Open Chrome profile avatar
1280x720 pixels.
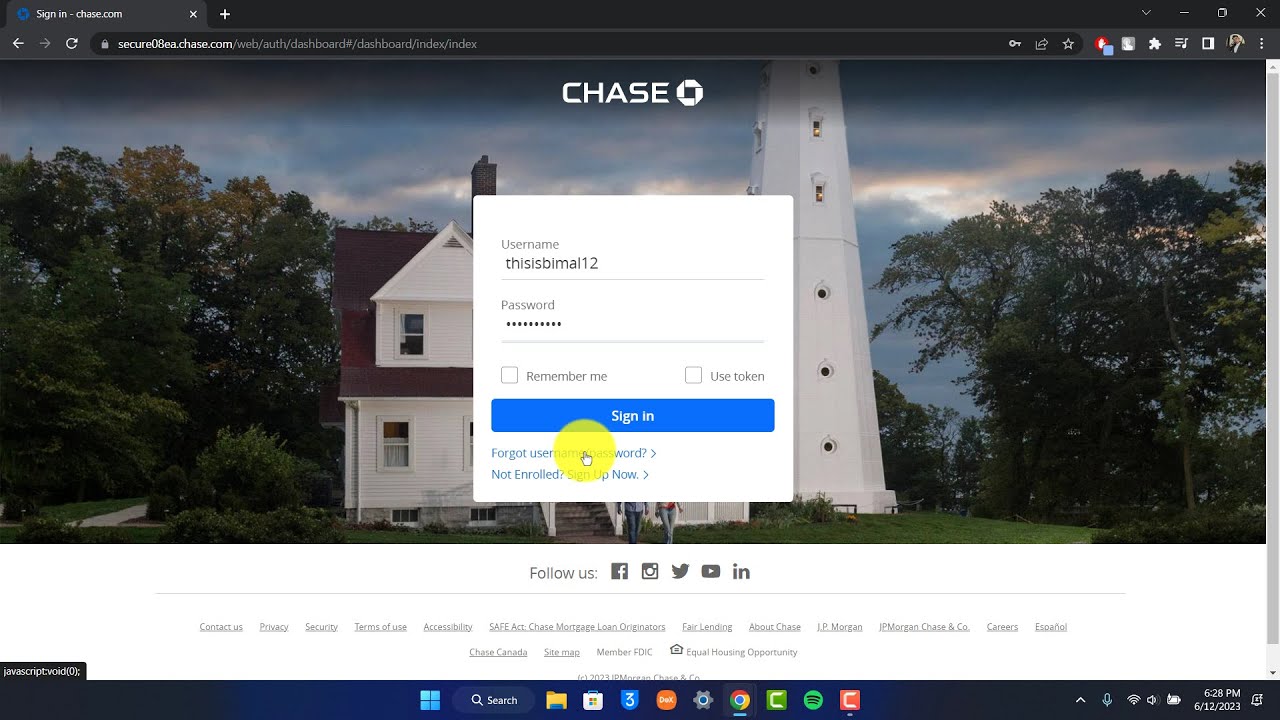coord(1236,44)
